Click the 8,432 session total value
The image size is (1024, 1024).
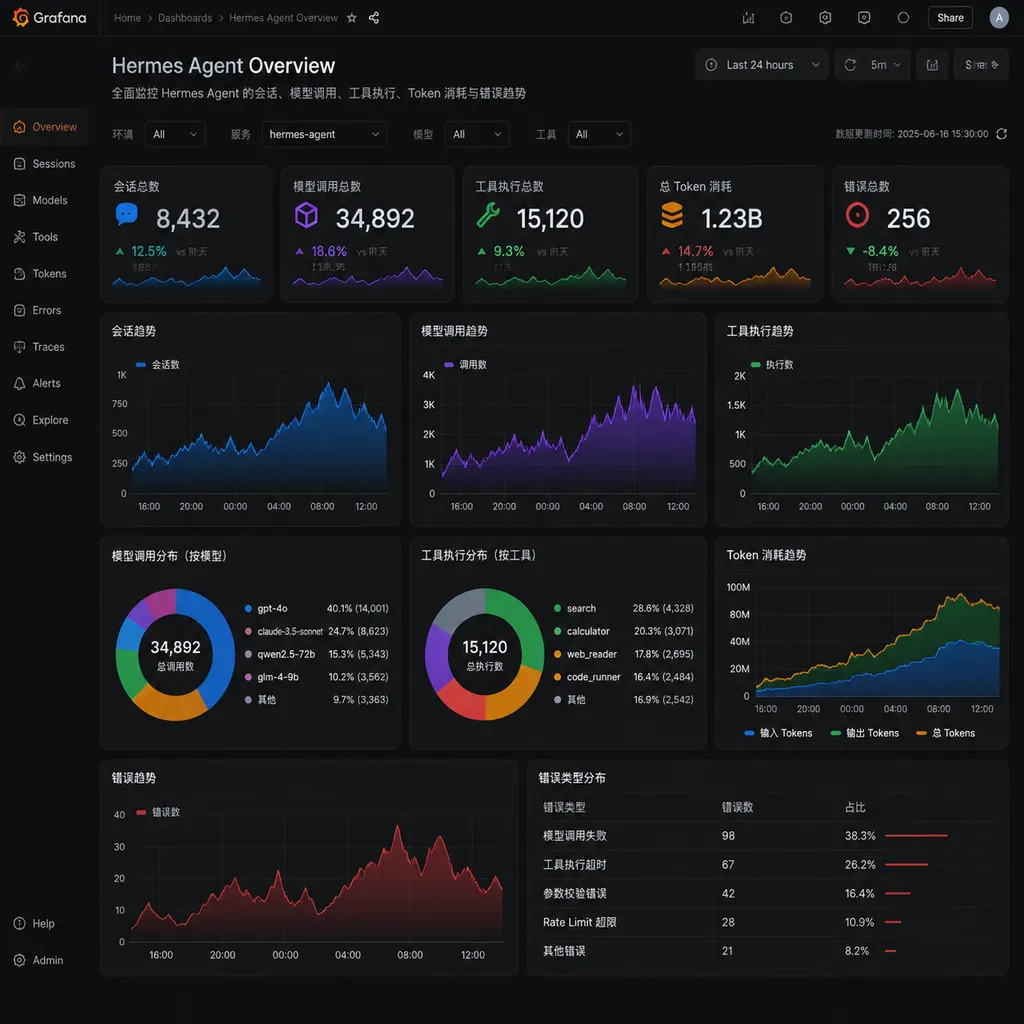pos(188,218)
